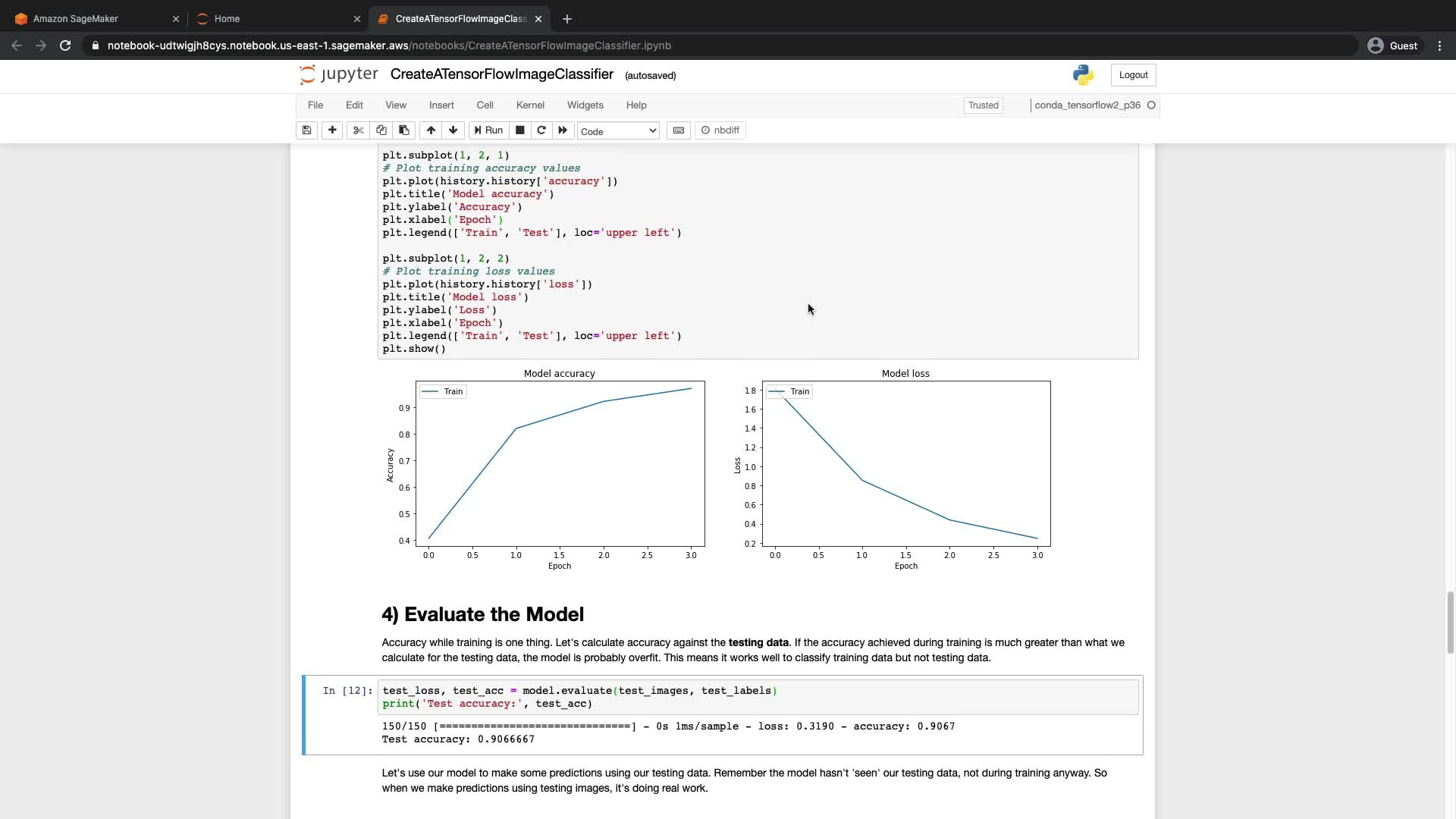Move the selected cell up

(431, 130)
